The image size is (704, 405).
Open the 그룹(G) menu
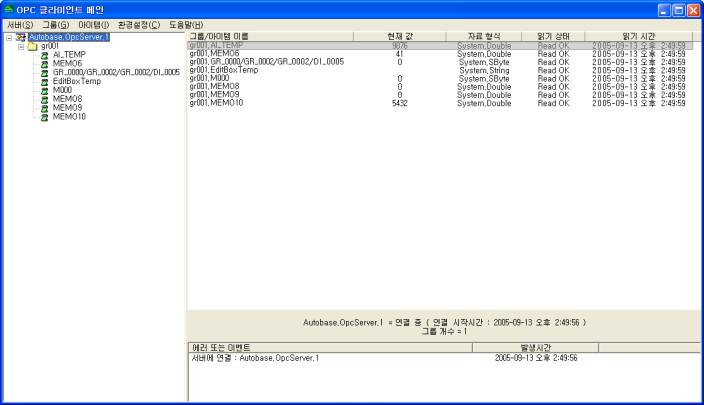[56, 24]
